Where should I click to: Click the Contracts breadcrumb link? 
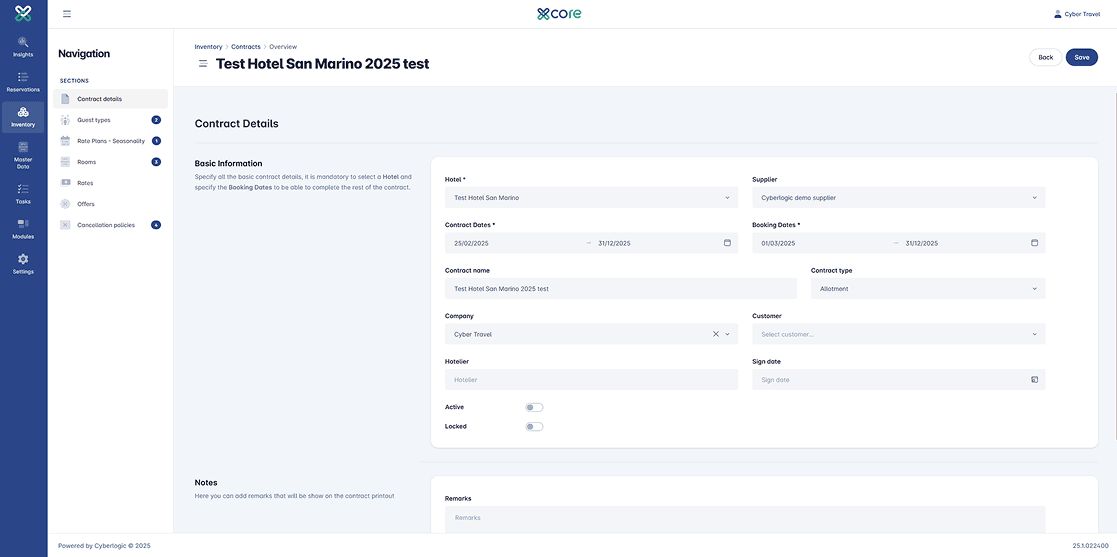click(x=246, y=47)
